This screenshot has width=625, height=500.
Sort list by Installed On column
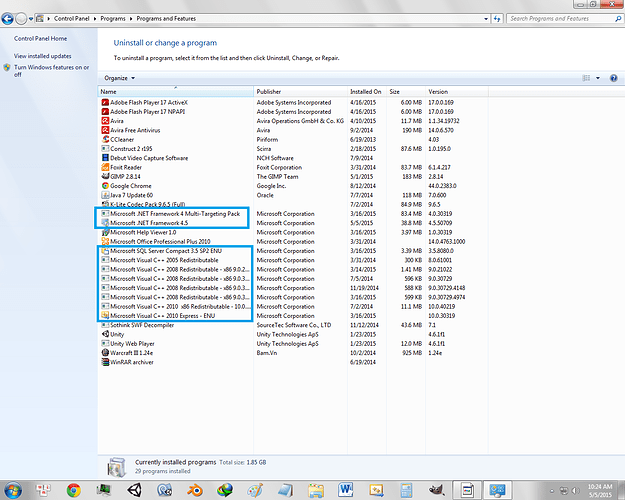click(x=367, y=92)
